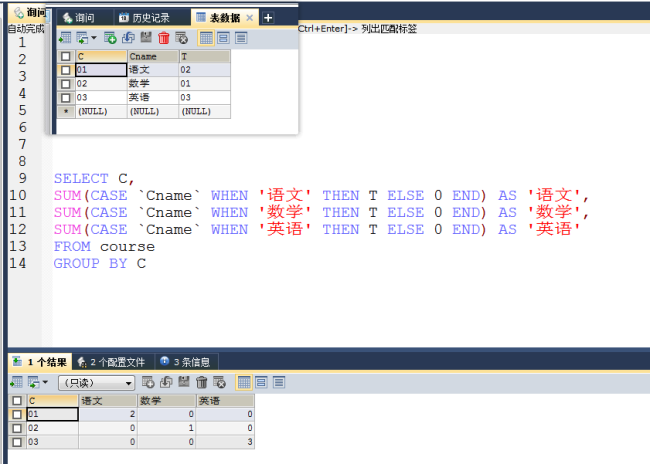Image resolution: width=650 pixels, height=464 pixels.
Task: Open the export dropdown arrow in table data toolbar
Action: click(x=94, y=38)
